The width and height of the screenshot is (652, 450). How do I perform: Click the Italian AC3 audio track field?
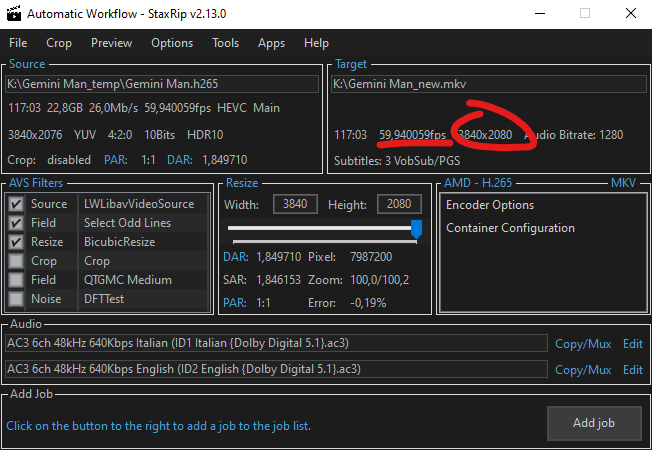pos(277,343)
